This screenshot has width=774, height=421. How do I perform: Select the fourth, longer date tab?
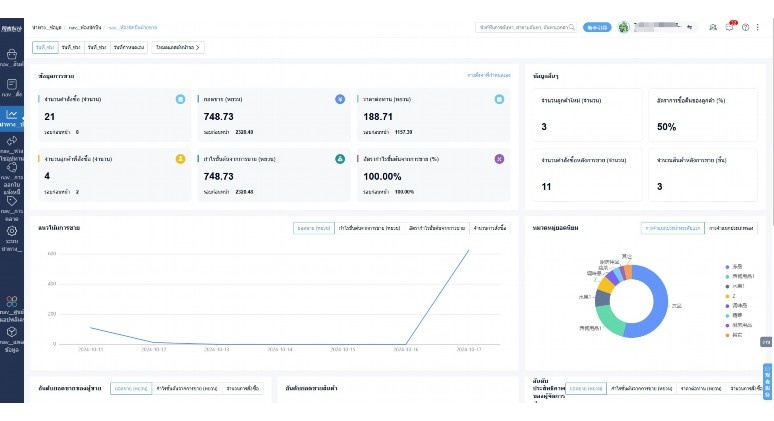click(x=129, y=47)
